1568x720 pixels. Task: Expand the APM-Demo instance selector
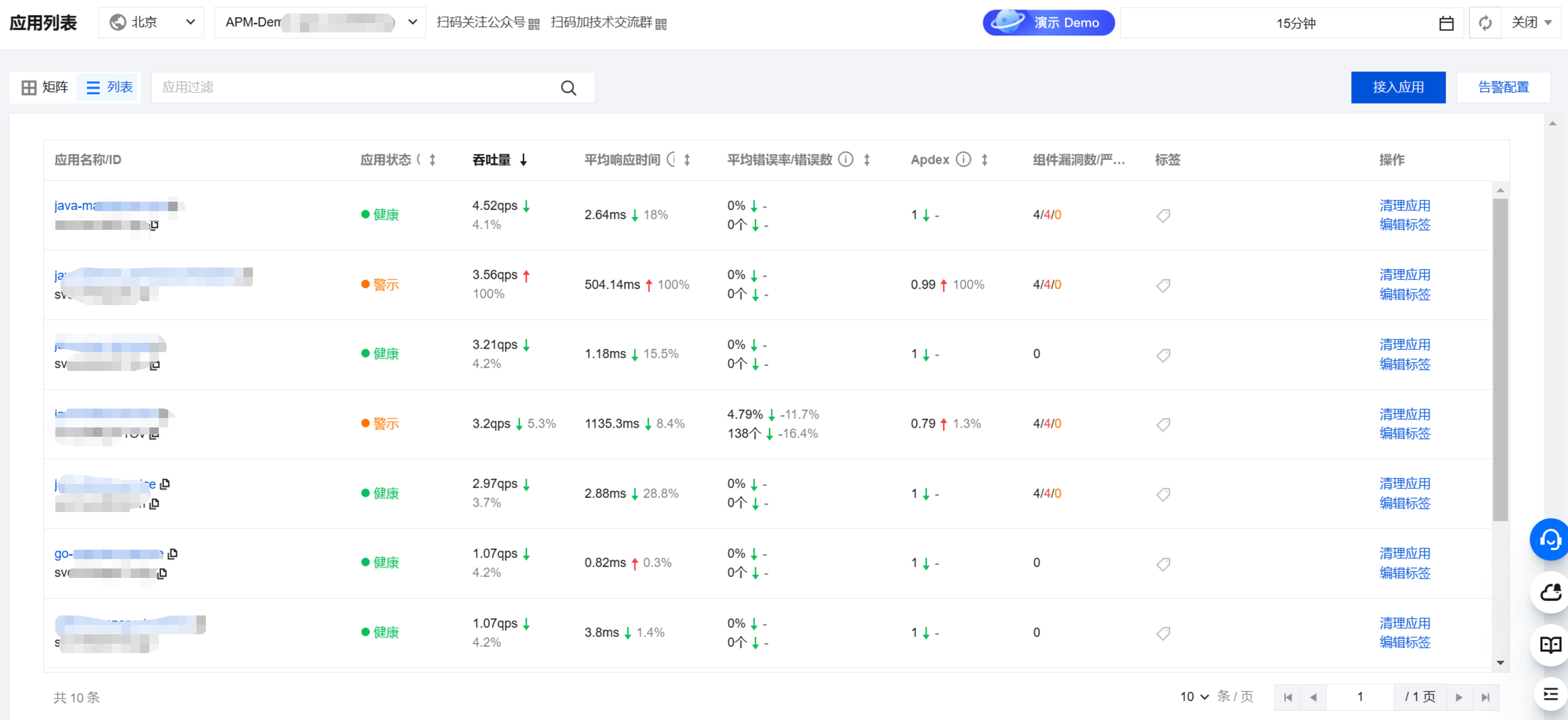click(320, 22)
